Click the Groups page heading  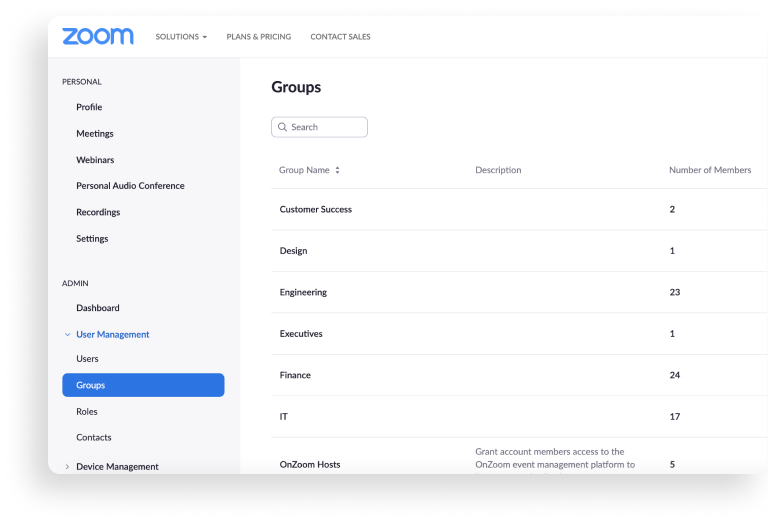(296, 87)
